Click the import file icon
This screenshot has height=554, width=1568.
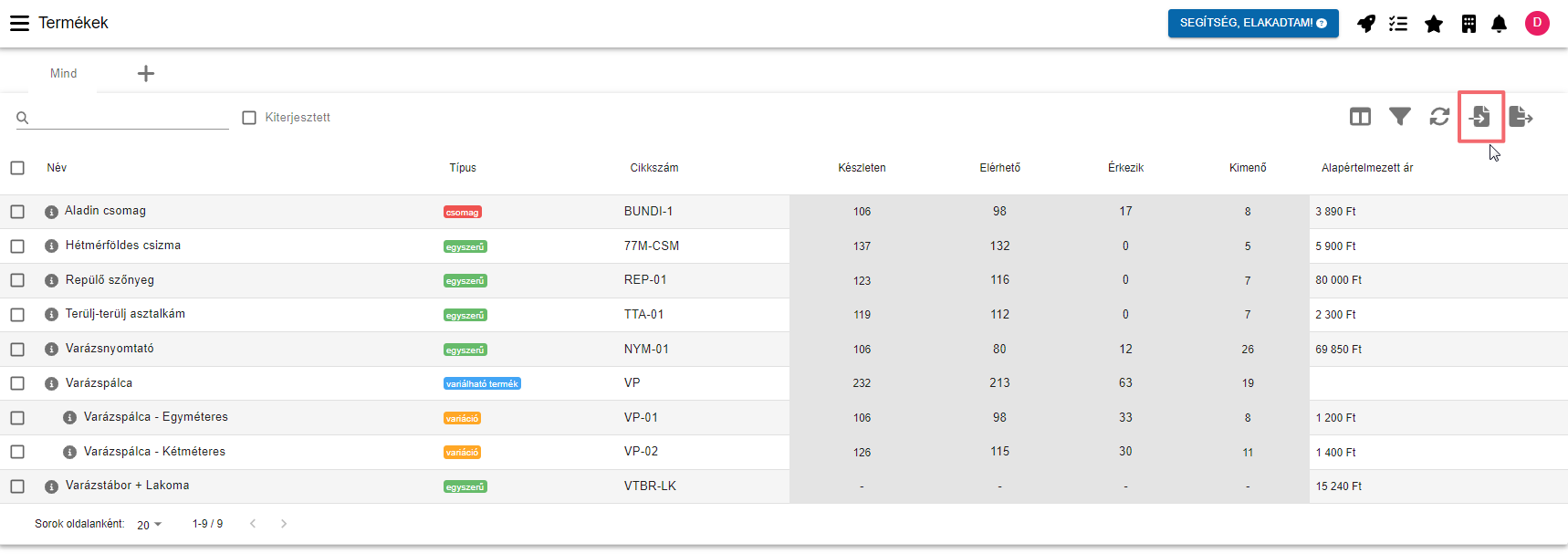(1479, 117)
